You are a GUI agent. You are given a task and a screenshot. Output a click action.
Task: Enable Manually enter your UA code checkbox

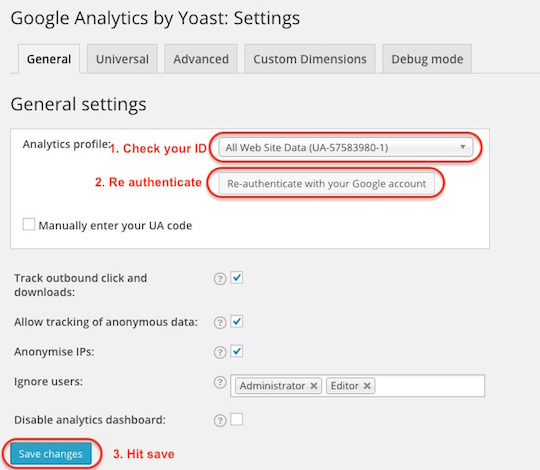(29, 224)
